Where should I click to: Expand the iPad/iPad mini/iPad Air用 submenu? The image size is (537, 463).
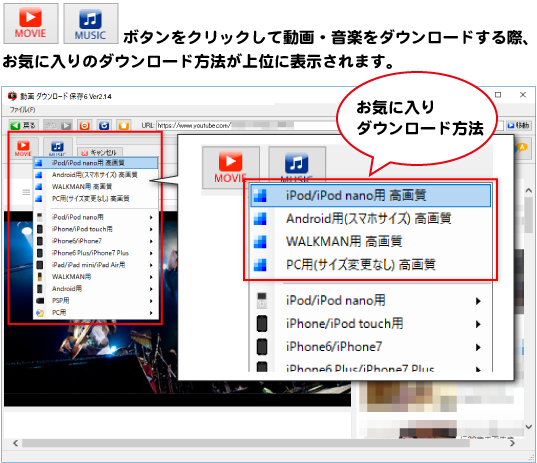coord(96,265)
